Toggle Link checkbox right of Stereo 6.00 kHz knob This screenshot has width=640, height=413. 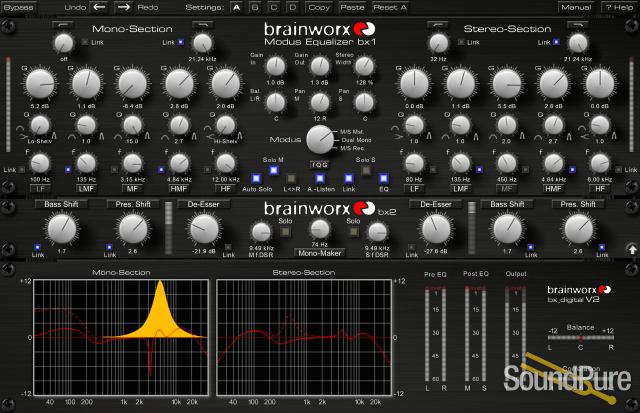[x=618, y=169]
